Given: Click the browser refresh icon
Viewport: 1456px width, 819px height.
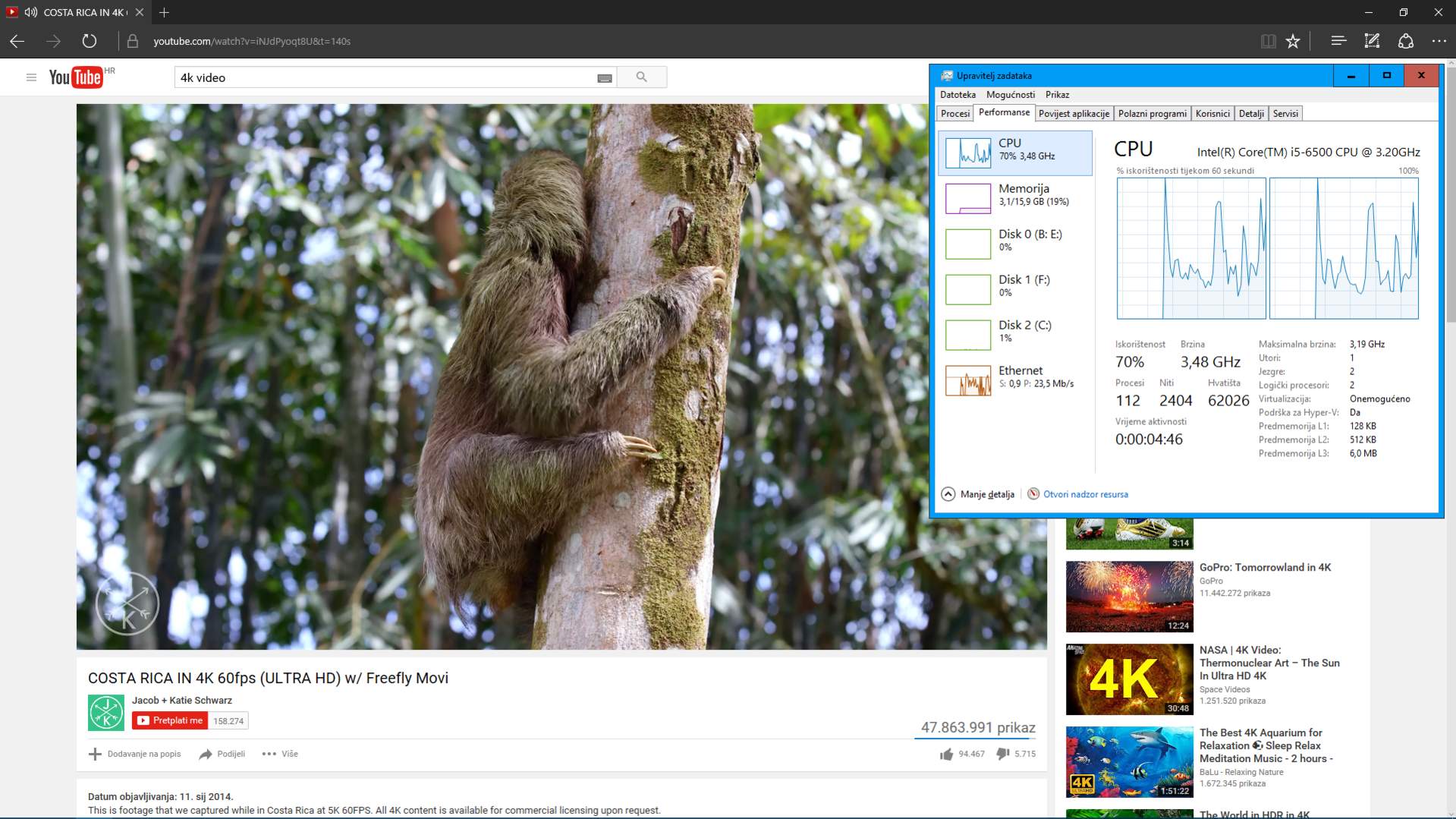Looking at the screenshot, I should (90, 41).
